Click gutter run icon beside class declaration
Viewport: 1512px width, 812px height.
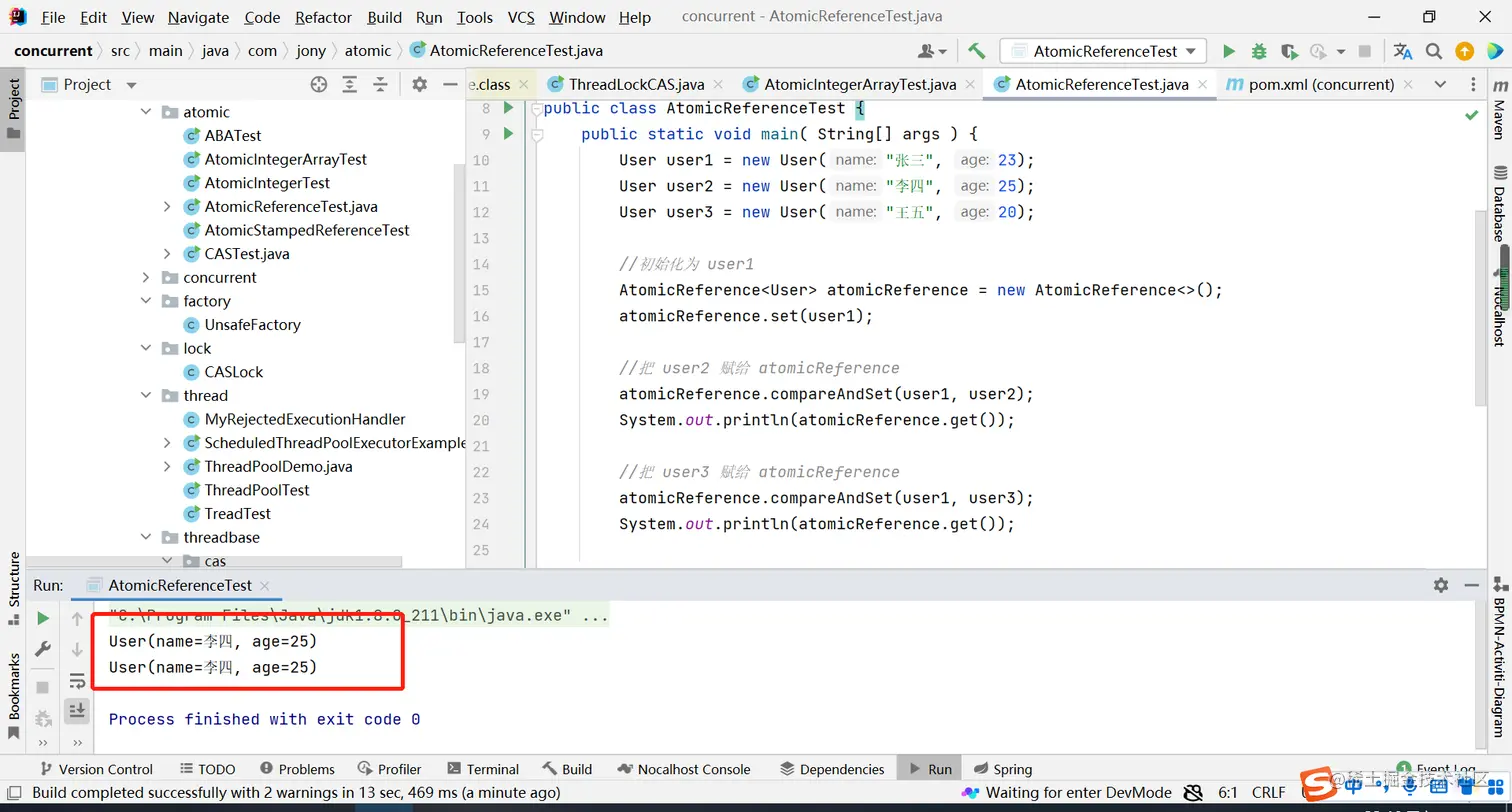coord(508,108)
